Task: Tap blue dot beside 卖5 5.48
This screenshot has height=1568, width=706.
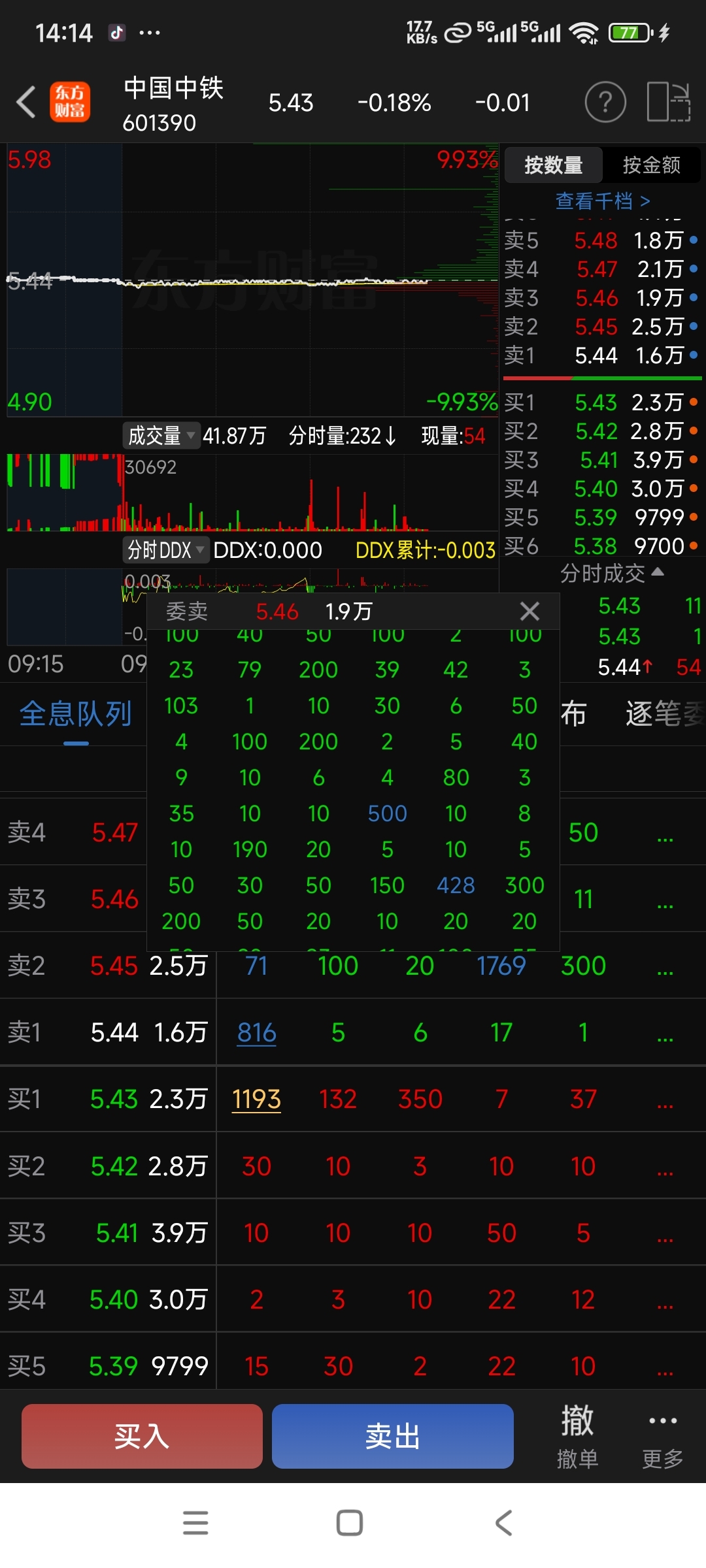Action: [694, 240]
